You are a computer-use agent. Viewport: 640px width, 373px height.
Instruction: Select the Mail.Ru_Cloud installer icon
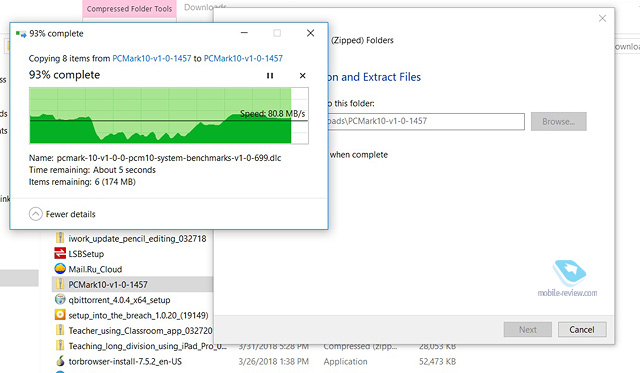tap(60, 269)
